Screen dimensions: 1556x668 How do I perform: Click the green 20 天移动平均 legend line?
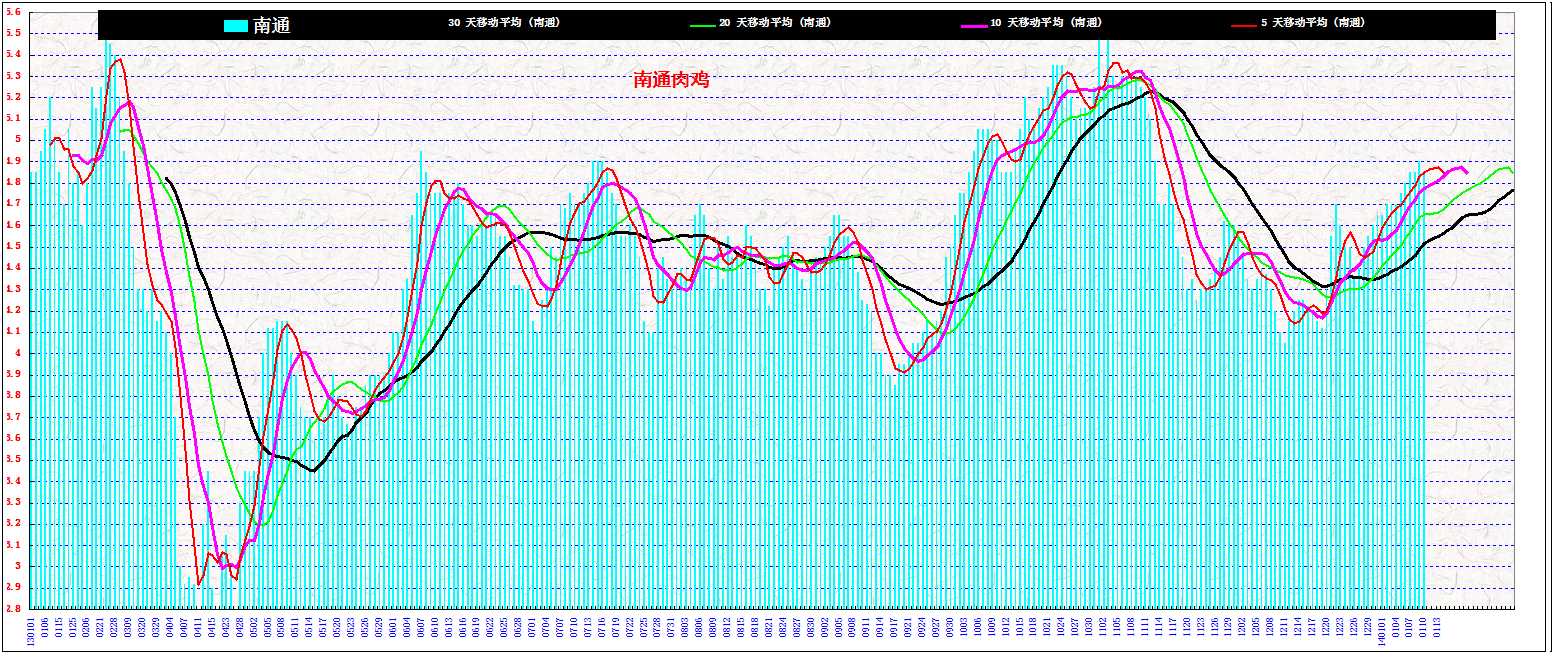tap(703, 23)
